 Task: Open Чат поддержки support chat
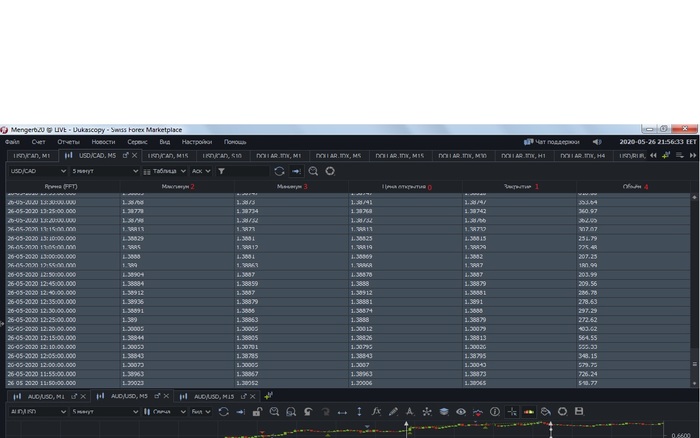(552, 142)
